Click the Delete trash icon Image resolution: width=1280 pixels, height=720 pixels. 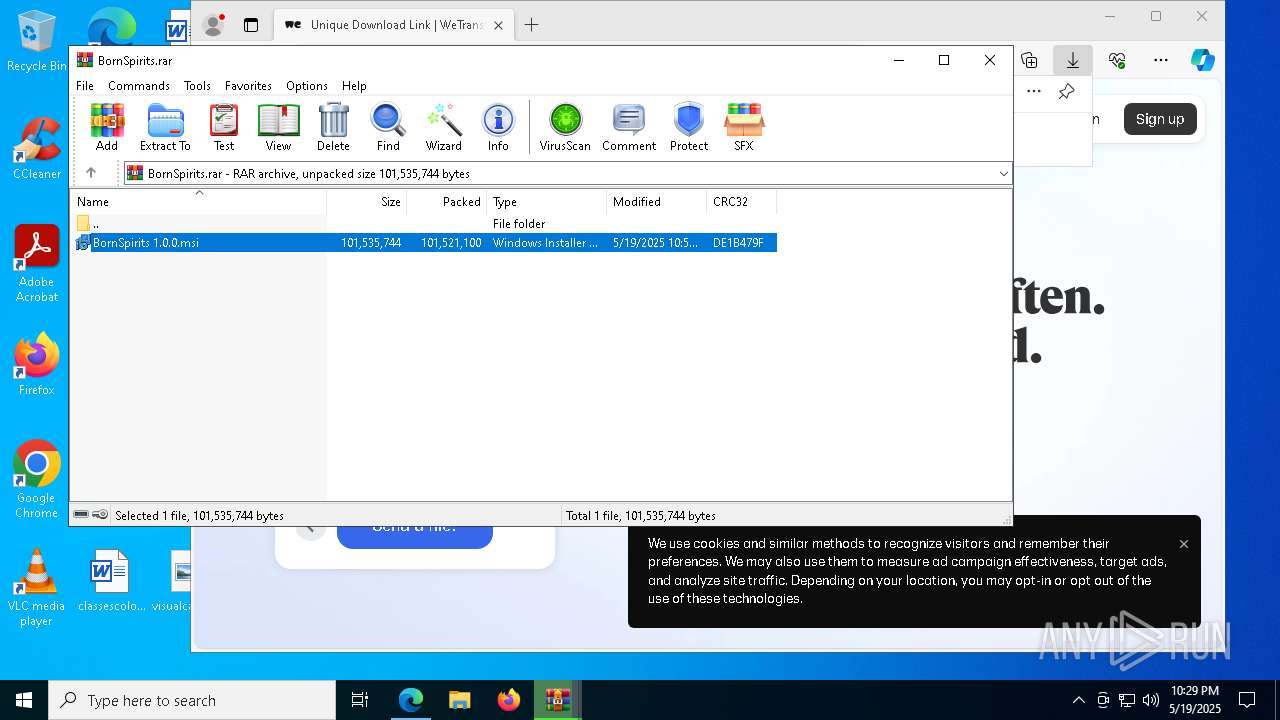(x=333, y=127)
